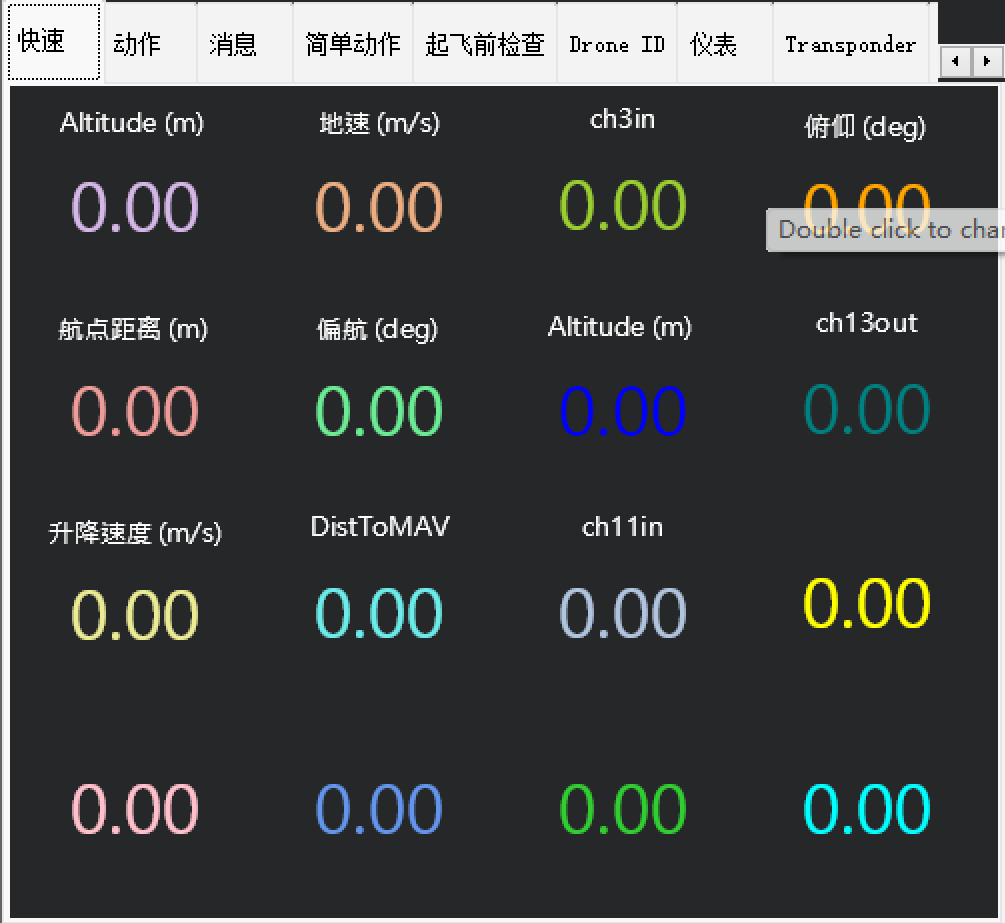The width and height of the screenshot is (1005, 923).
Task: Click the purple value under the top-left Altitude (m) label
Action: 135,207
